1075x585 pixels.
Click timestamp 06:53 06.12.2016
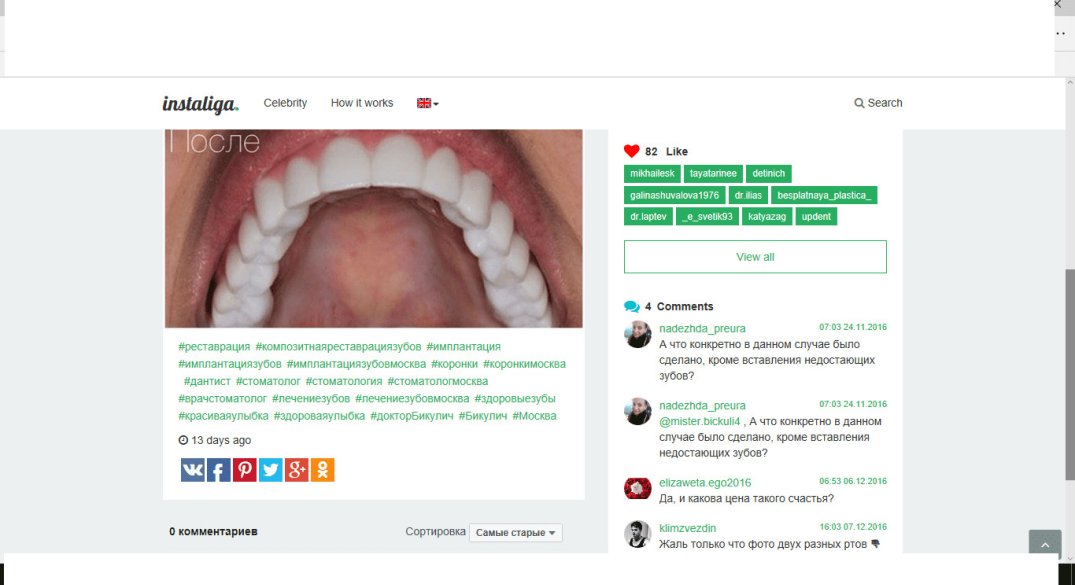click(853, 481)
